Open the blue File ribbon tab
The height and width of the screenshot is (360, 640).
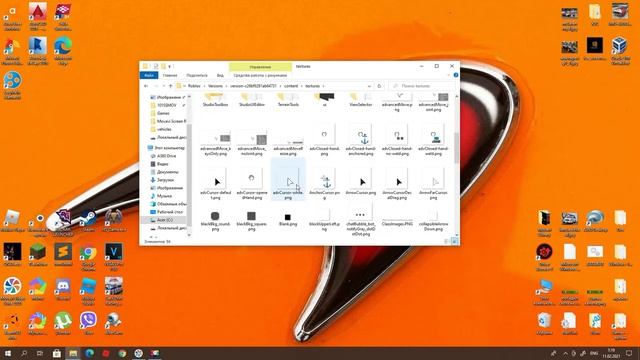coord(149,76)
